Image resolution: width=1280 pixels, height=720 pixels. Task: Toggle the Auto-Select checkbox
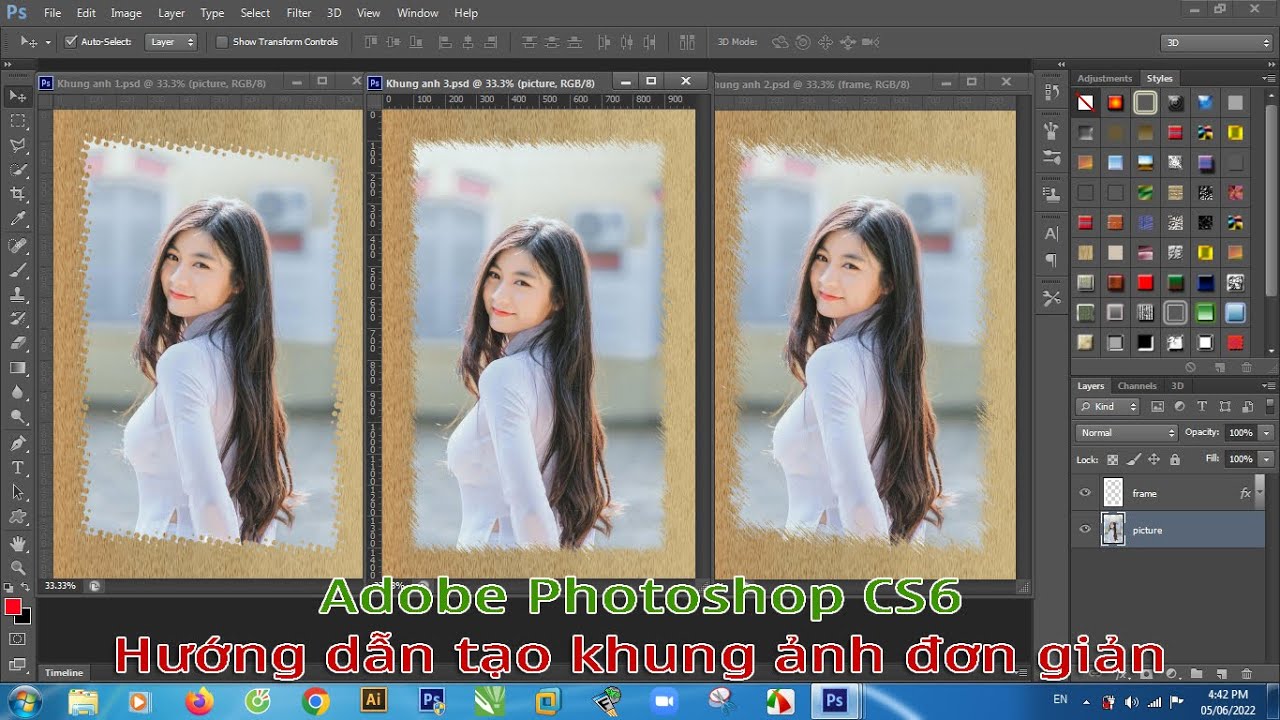pos(71,42)
